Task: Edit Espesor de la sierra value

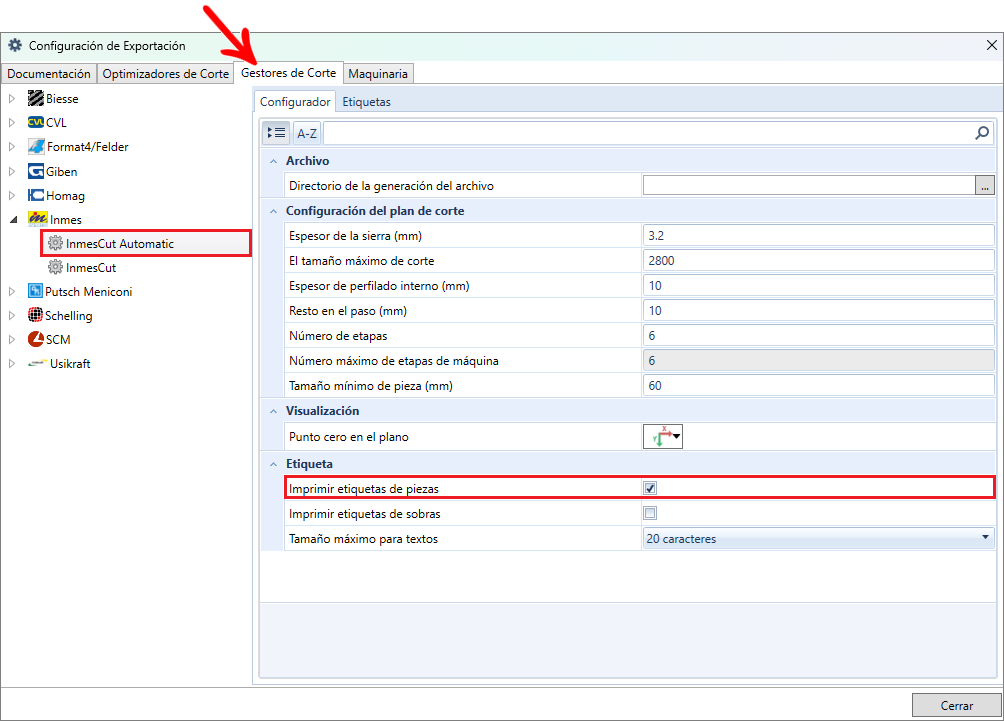Action: tap(818, 236)
